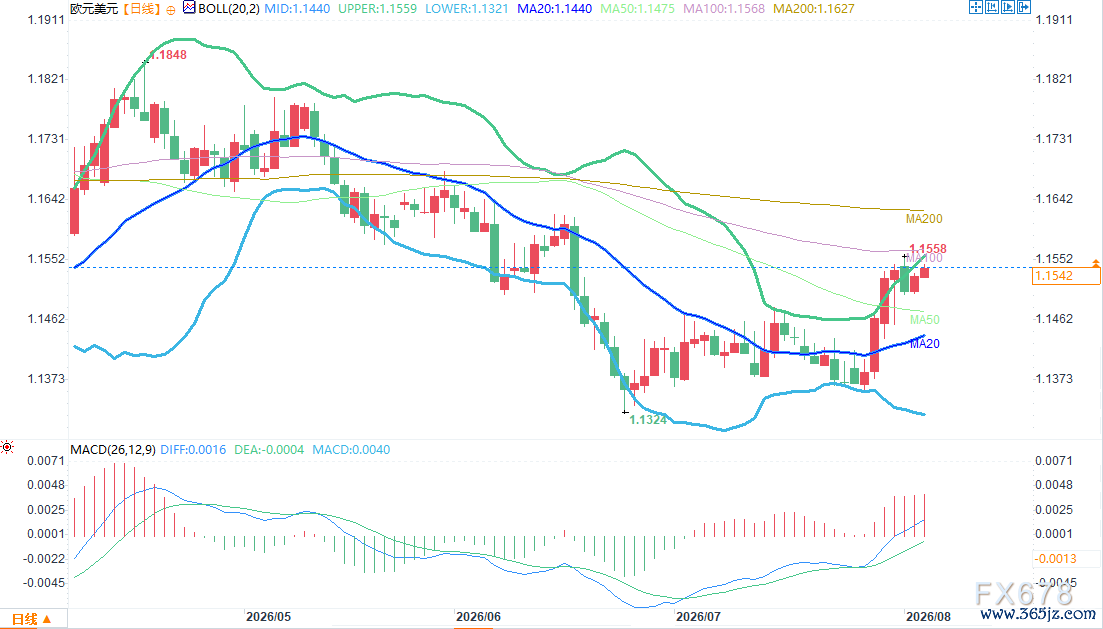Click the 1.1558 recent high label
The width and height of the screenshot is (1103, 629).
pos(928,249)
